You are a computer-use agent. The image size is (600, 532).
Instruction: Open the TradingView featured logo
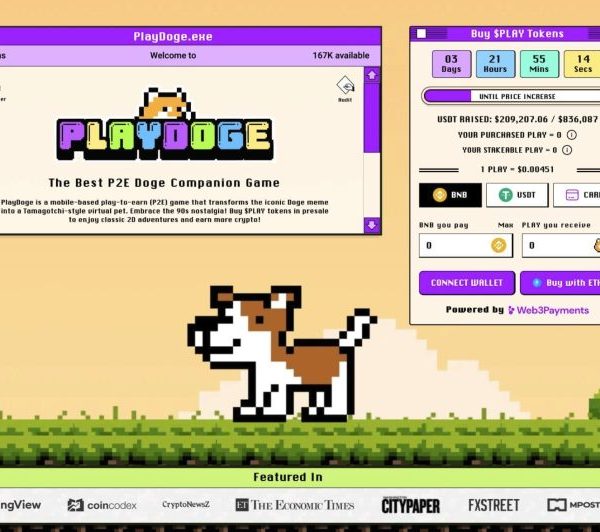coord(20,505)
